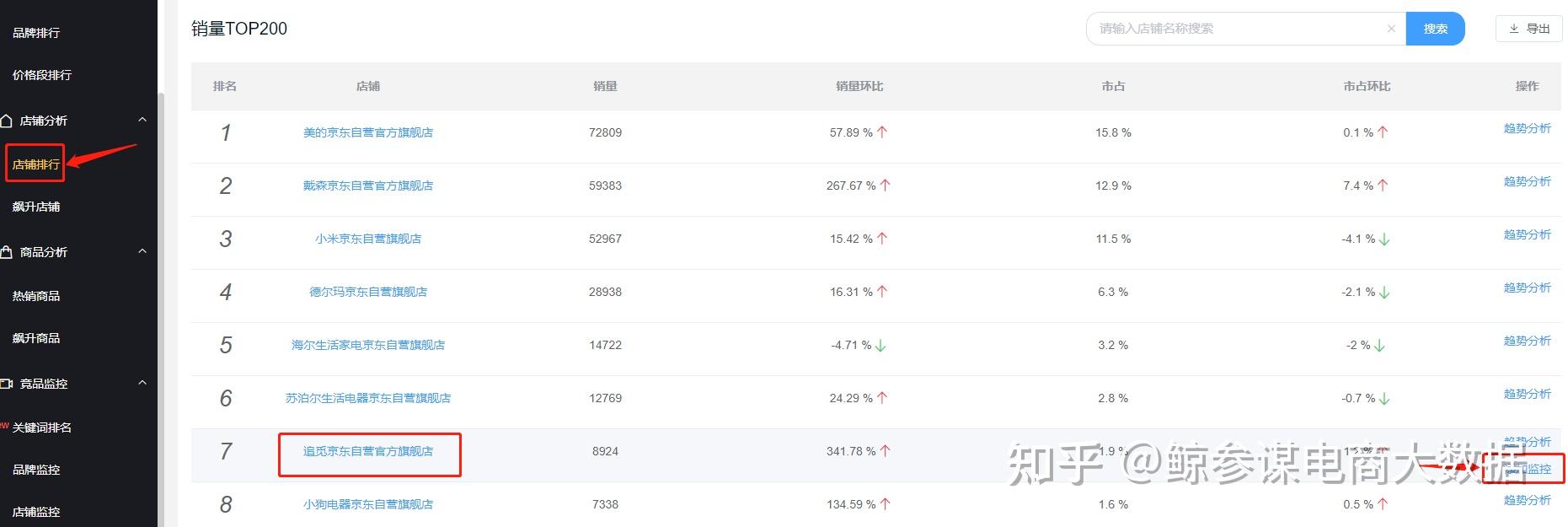
Task: Click 趋势分析 for 海尔 row
Action: point(1527,341)
